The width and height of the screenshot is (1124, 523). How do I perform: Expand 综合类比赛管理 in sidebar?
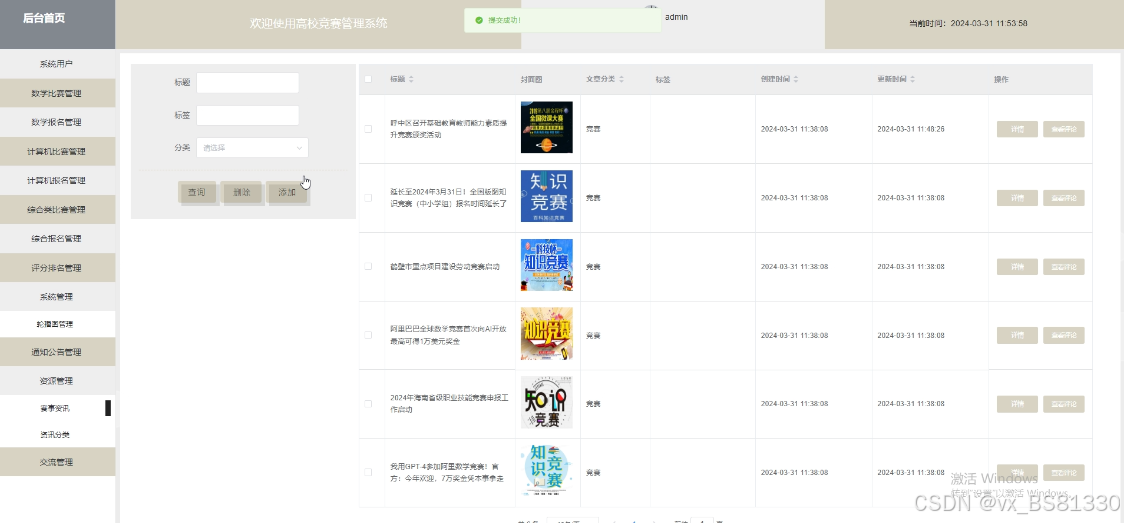(57, 209)
